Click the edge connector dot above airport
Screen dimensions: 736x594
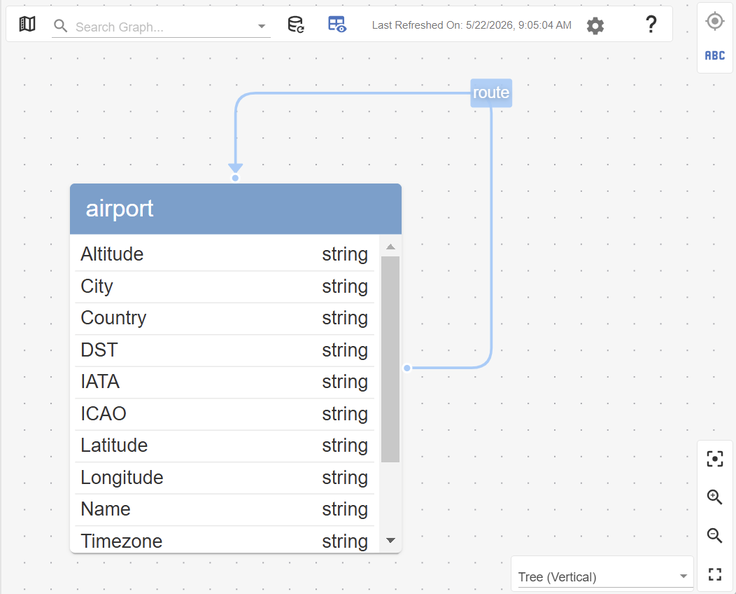tap(235, 178)
